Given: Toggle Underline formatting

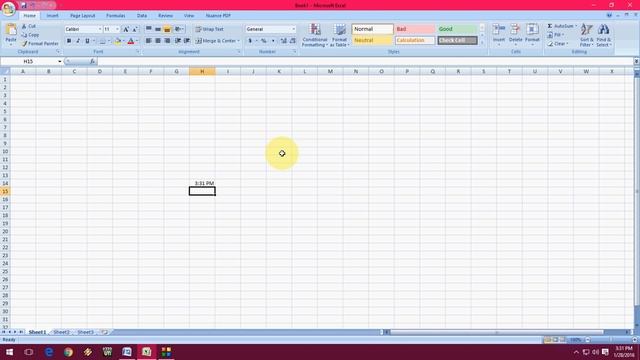Looking at the screenshot, I should click(x=87, y=41).
